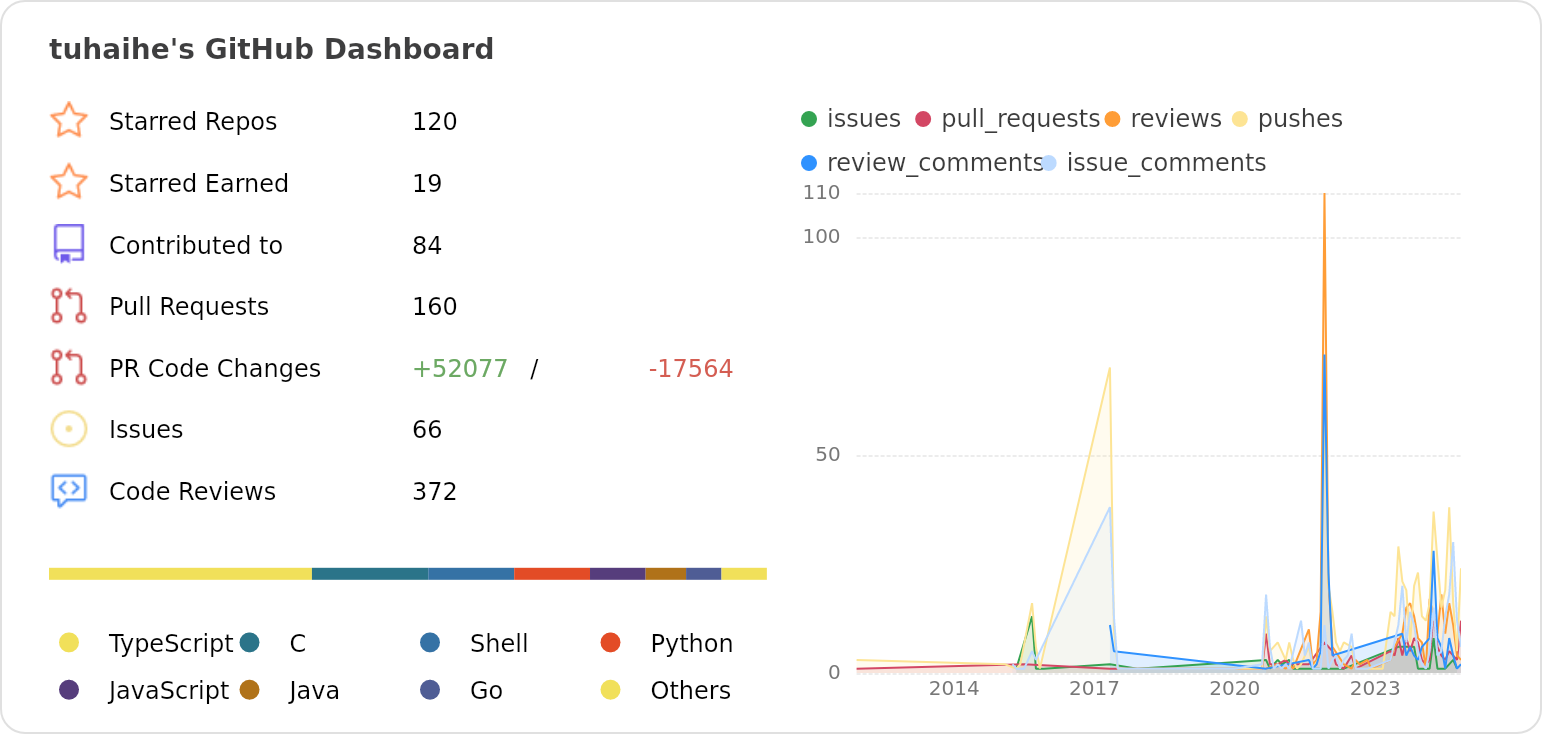Click the Code Reviews chat icon
The height and width of the screenshot is (734, 1542).
pos(69,491)
